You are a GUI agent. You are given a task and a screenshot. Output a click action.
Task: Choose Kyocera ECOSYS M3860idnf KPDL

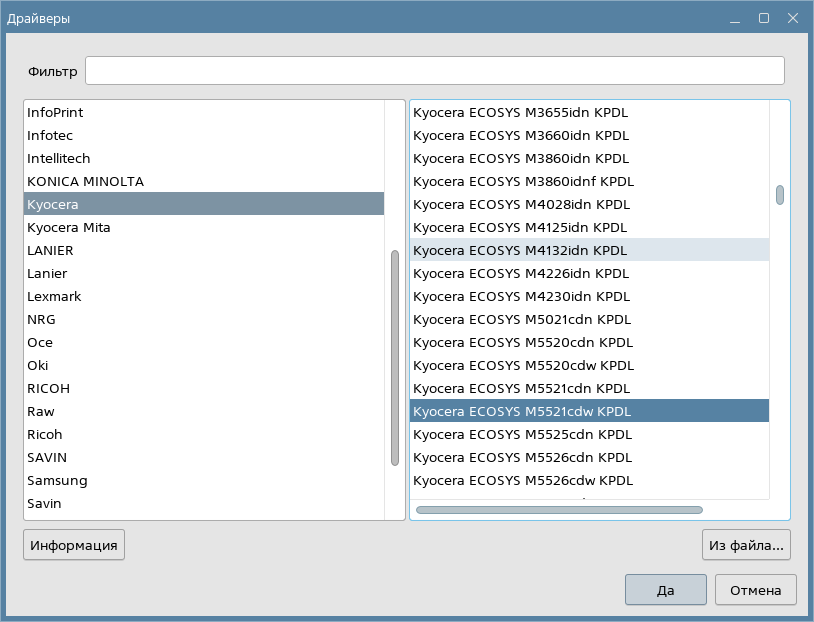click(x=589, y=181)
